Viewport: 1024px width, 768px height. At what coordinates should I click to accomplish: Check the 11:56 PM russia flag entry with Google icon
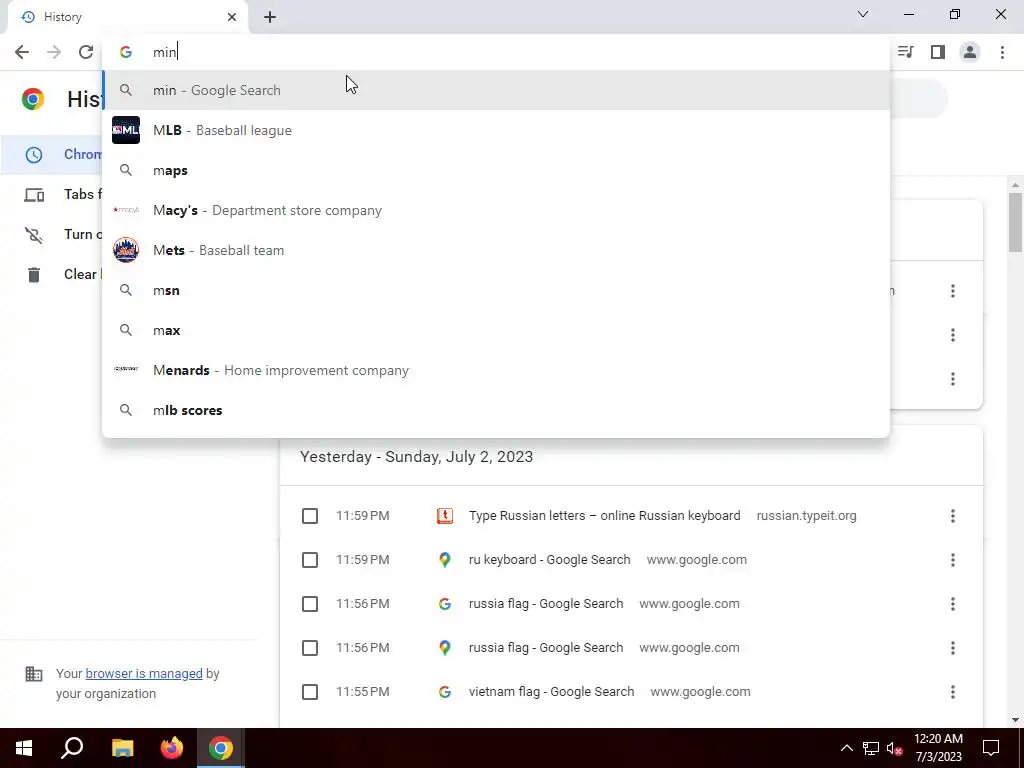pos(310,604)
